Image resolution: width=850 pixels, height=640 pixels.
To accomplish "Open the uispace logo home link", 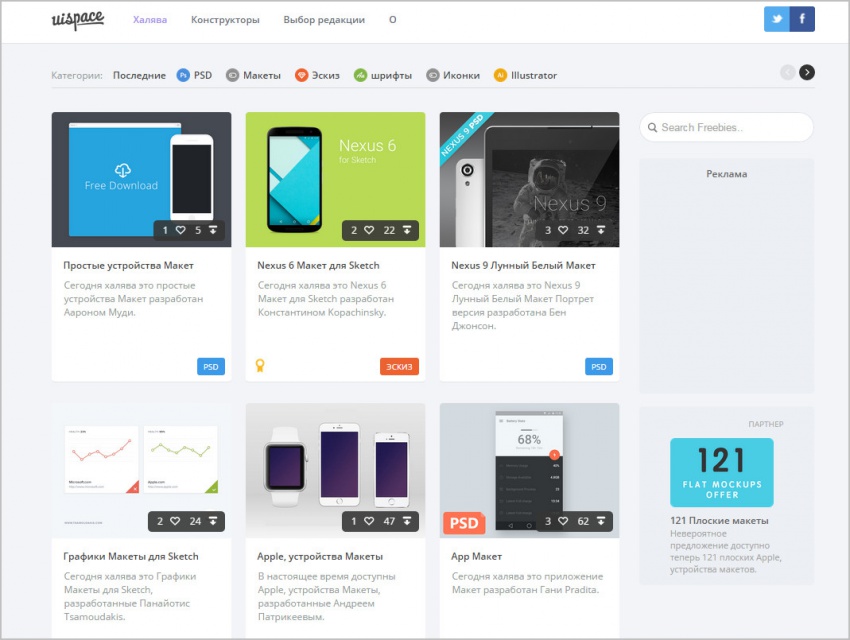I will click(x=77, y=20).
